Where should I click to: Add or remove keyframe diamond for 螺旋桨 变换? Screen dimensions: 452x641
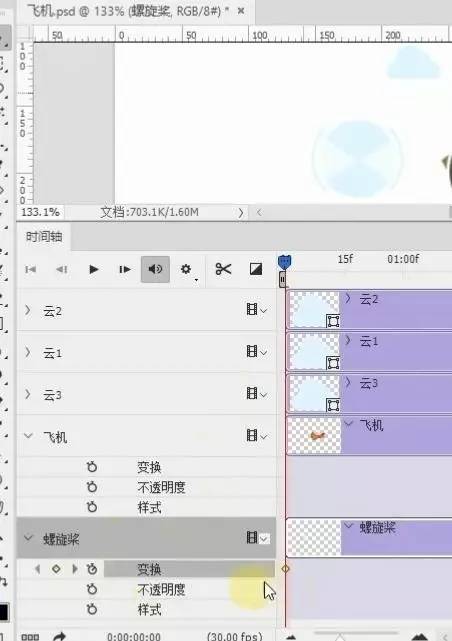click(56, 569)
